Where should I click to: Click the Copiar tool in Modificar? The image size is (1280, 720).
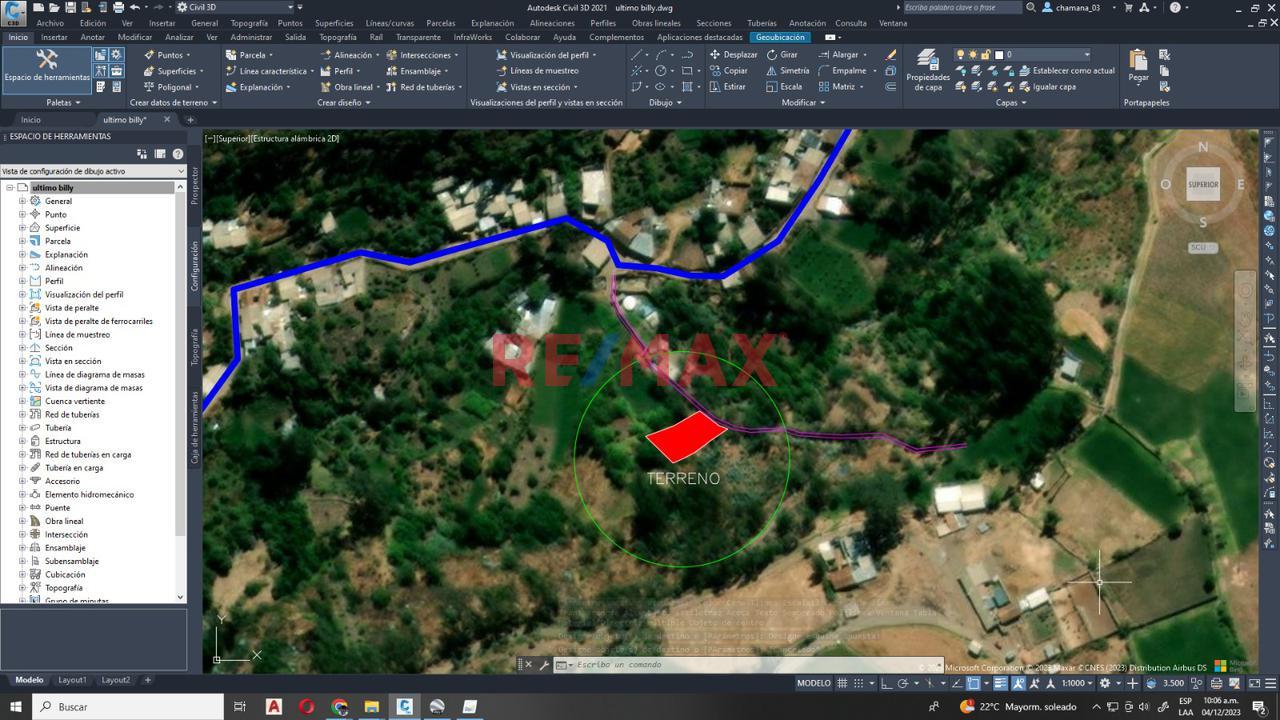(728, 71)
